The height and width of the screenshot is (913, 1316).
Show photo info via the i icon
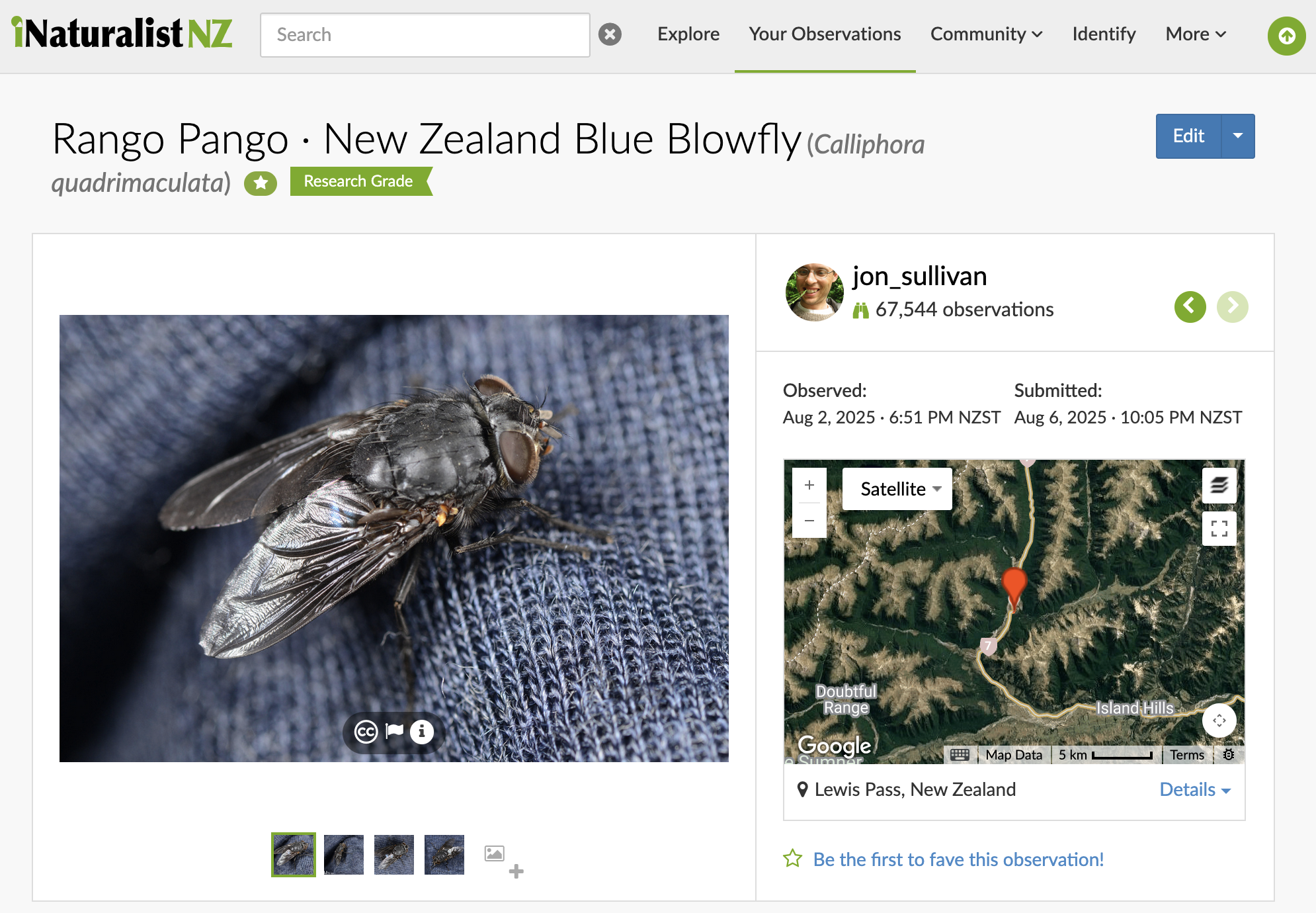422,732
